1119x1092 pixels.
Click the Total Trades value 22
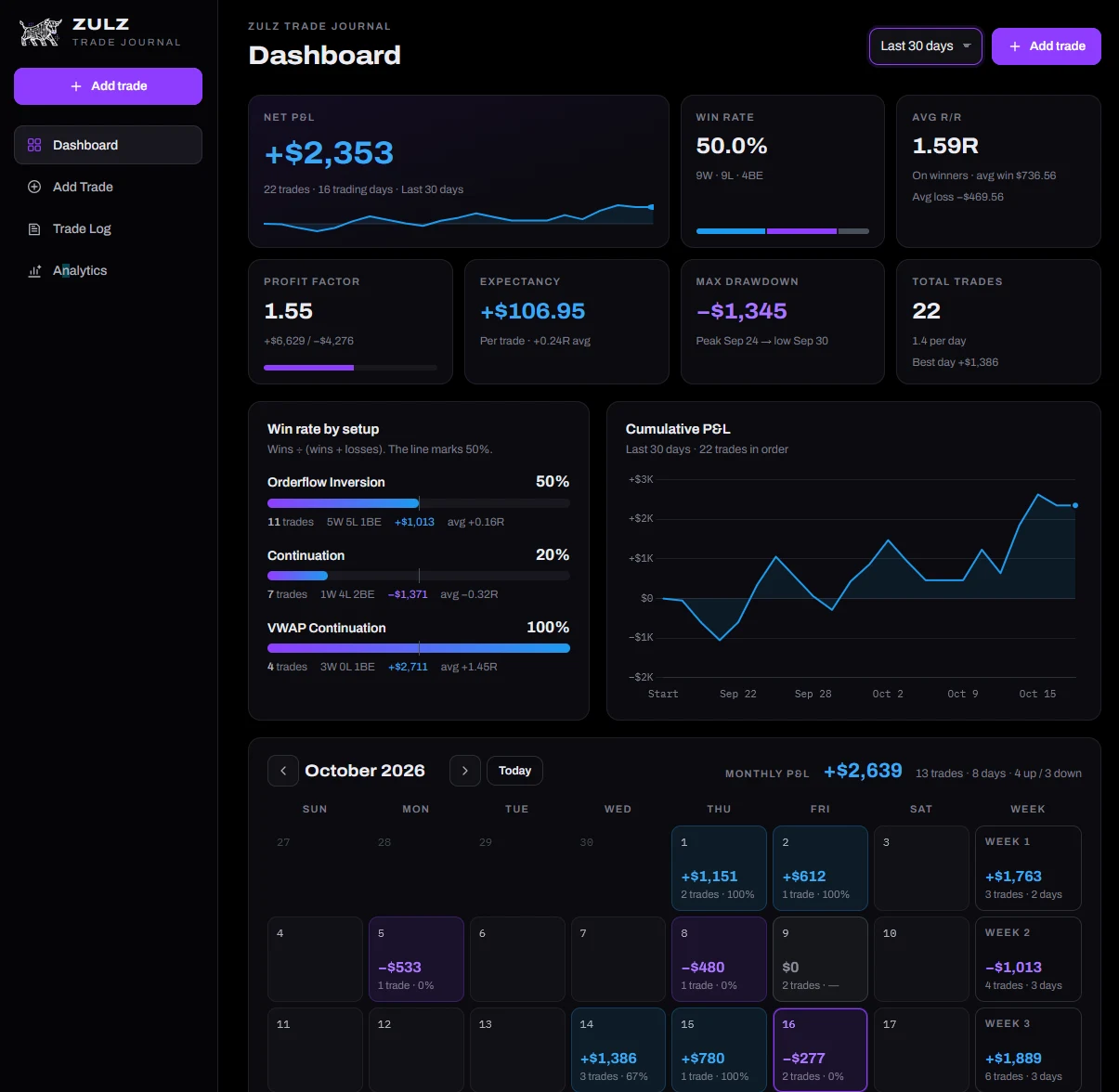click(926, 311)
